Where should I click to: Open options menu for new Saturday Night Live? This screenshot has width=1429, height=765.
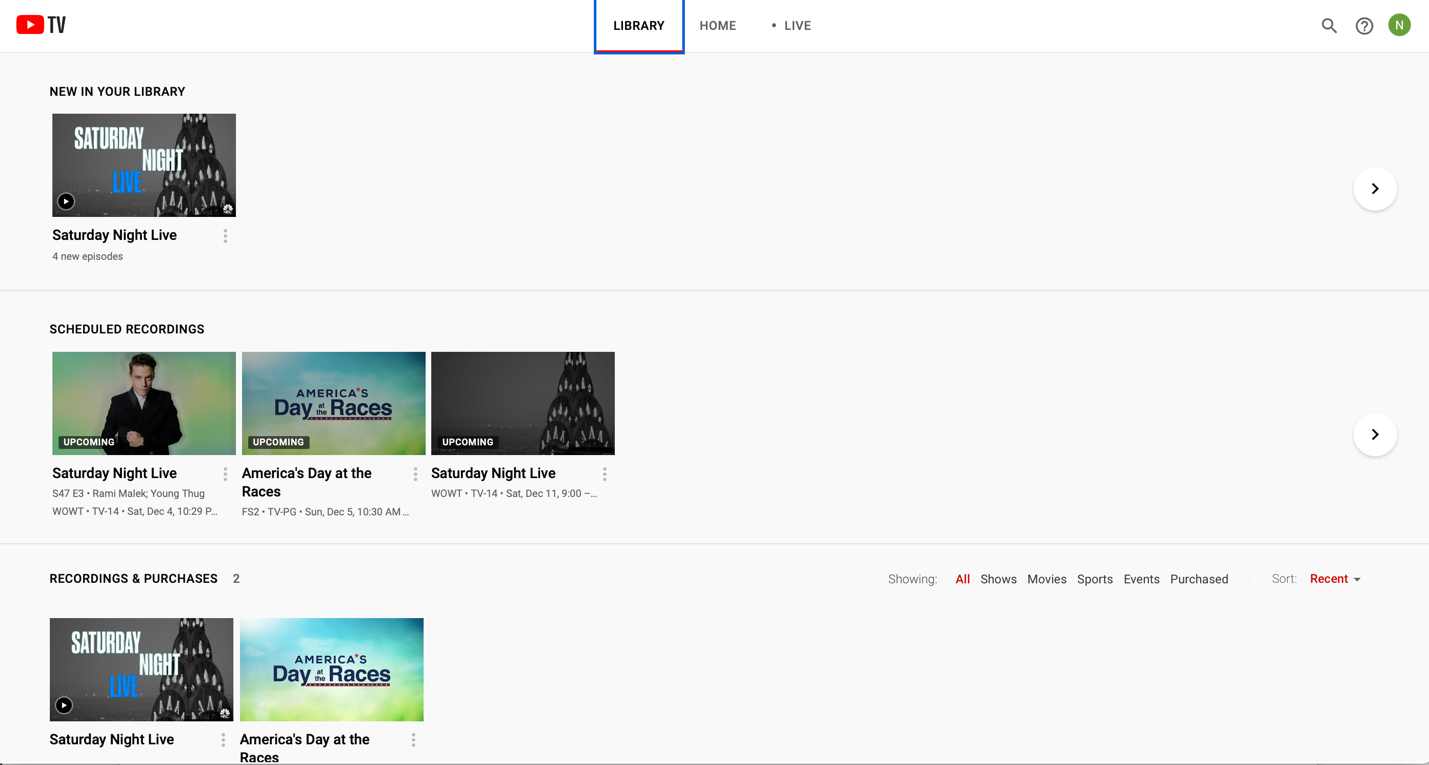(225, 236)
